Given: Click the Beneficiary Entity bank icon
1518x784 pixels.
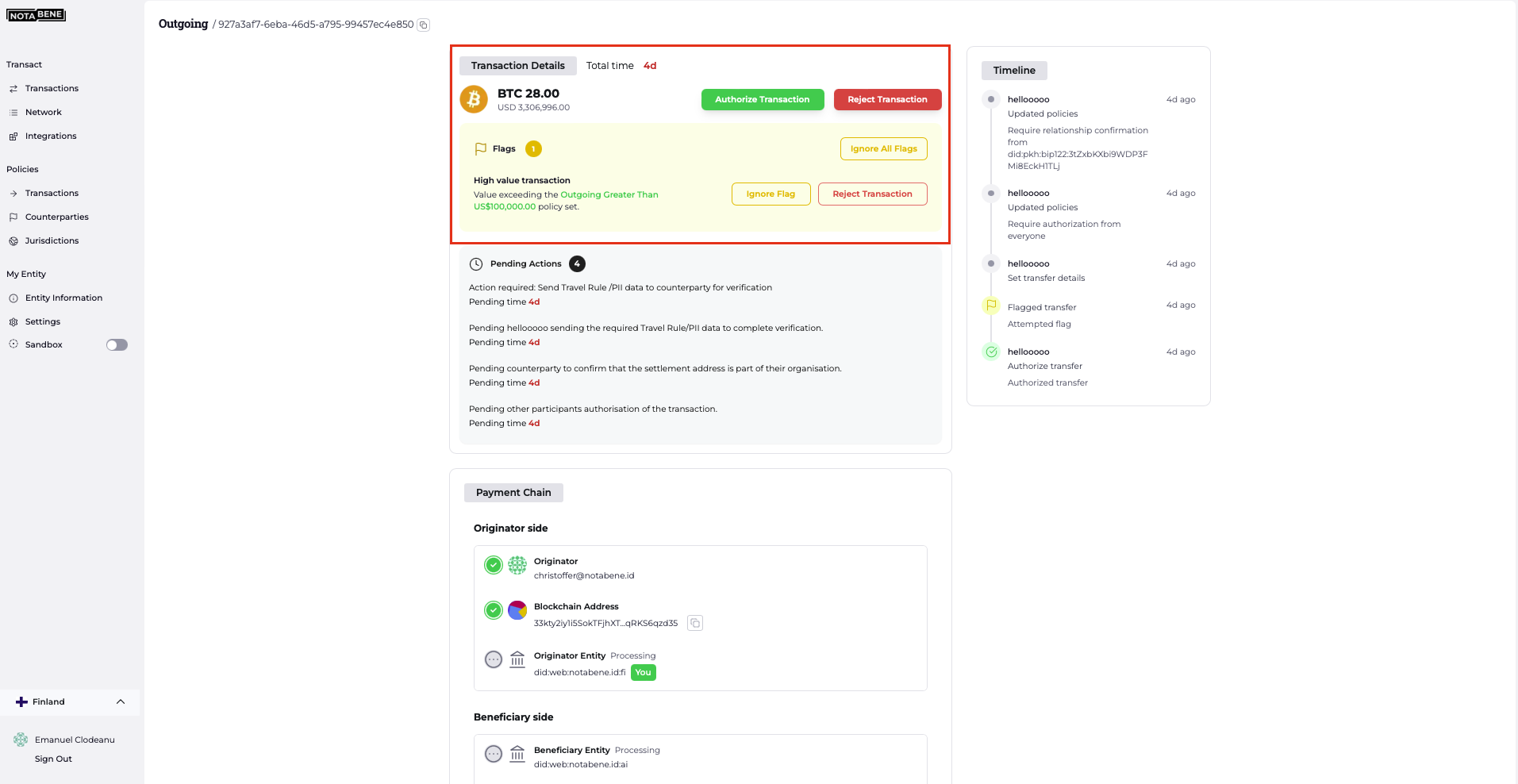Looking at the screenshot, I should [517, 754].
